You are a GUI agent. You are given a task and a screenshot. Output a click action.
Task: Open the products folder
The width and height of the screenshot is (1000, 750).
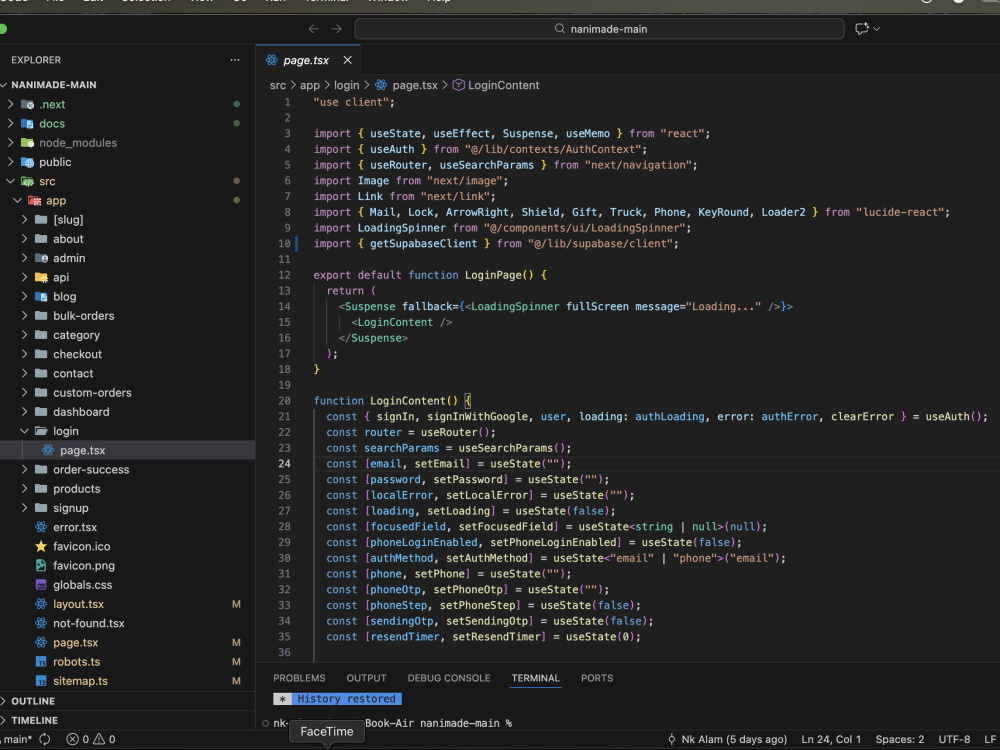pyautogui.click(x=77, y=489)
